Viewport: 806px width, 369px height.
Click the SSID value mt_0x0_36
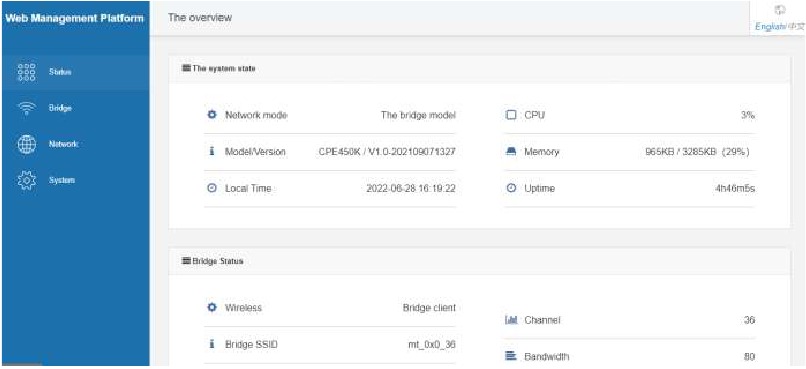pos(432,344)
